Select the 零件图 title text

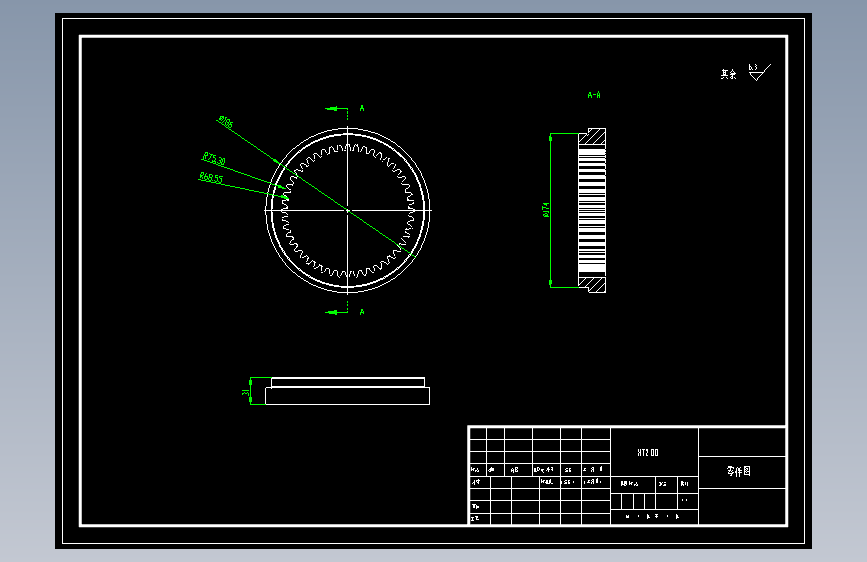point(739,471)
